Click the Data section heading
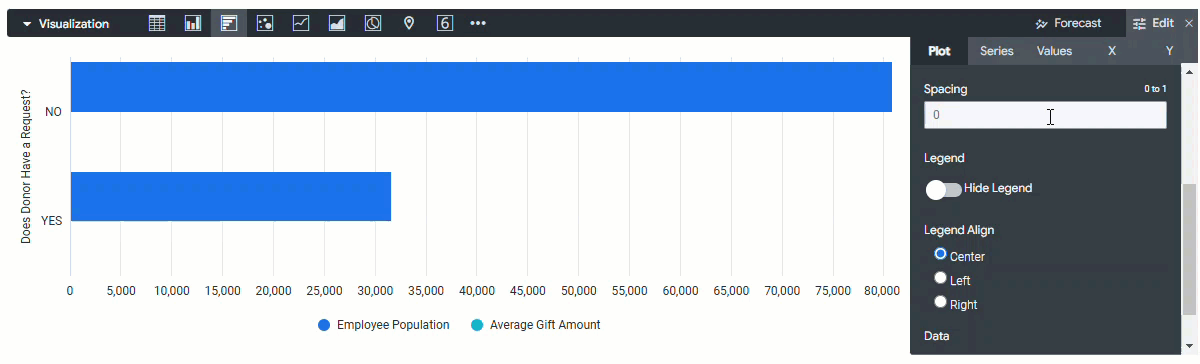1200x364 pixels. (937, 336)
